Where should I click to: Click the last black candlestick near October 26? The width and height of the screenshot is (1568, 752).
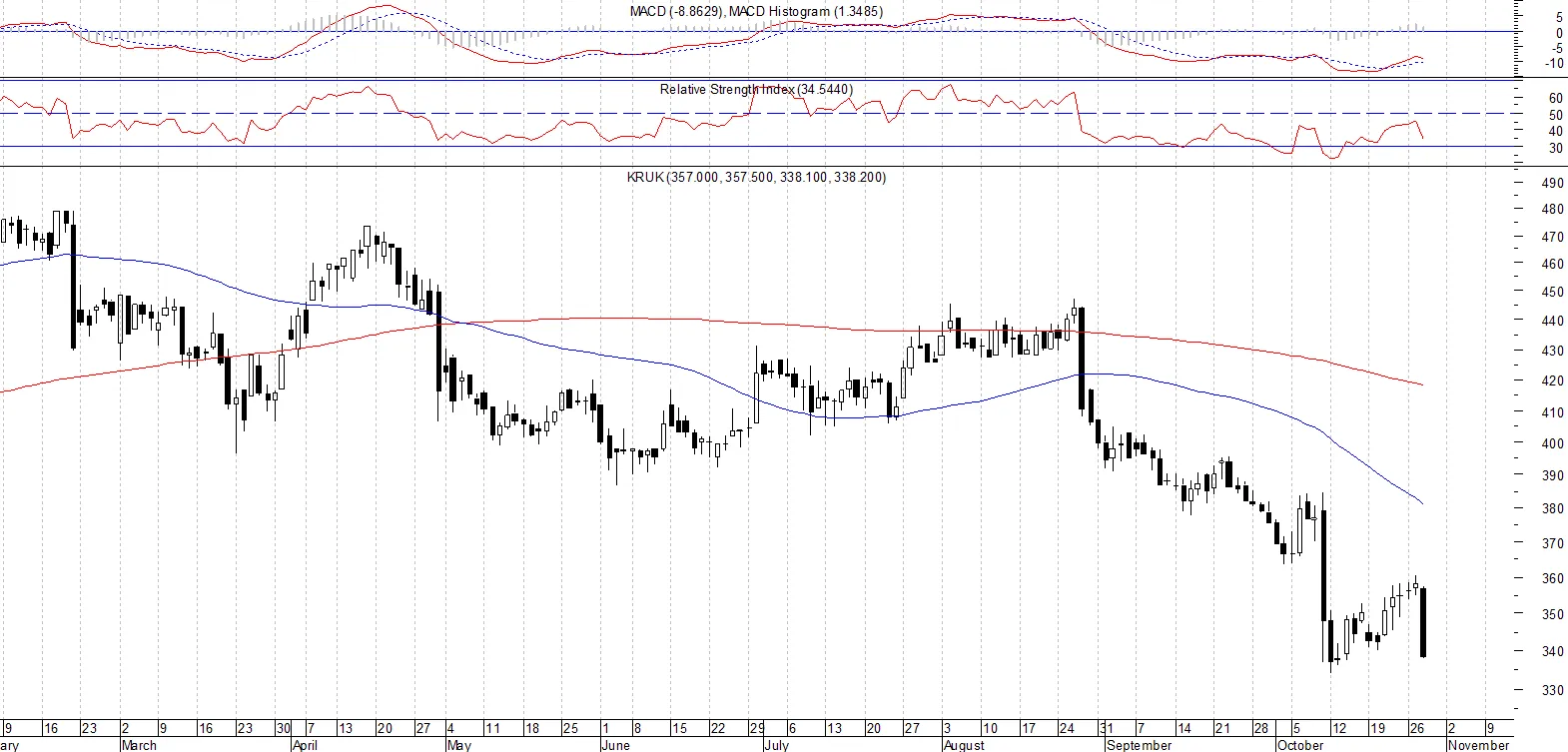(x=1423, y=622)
